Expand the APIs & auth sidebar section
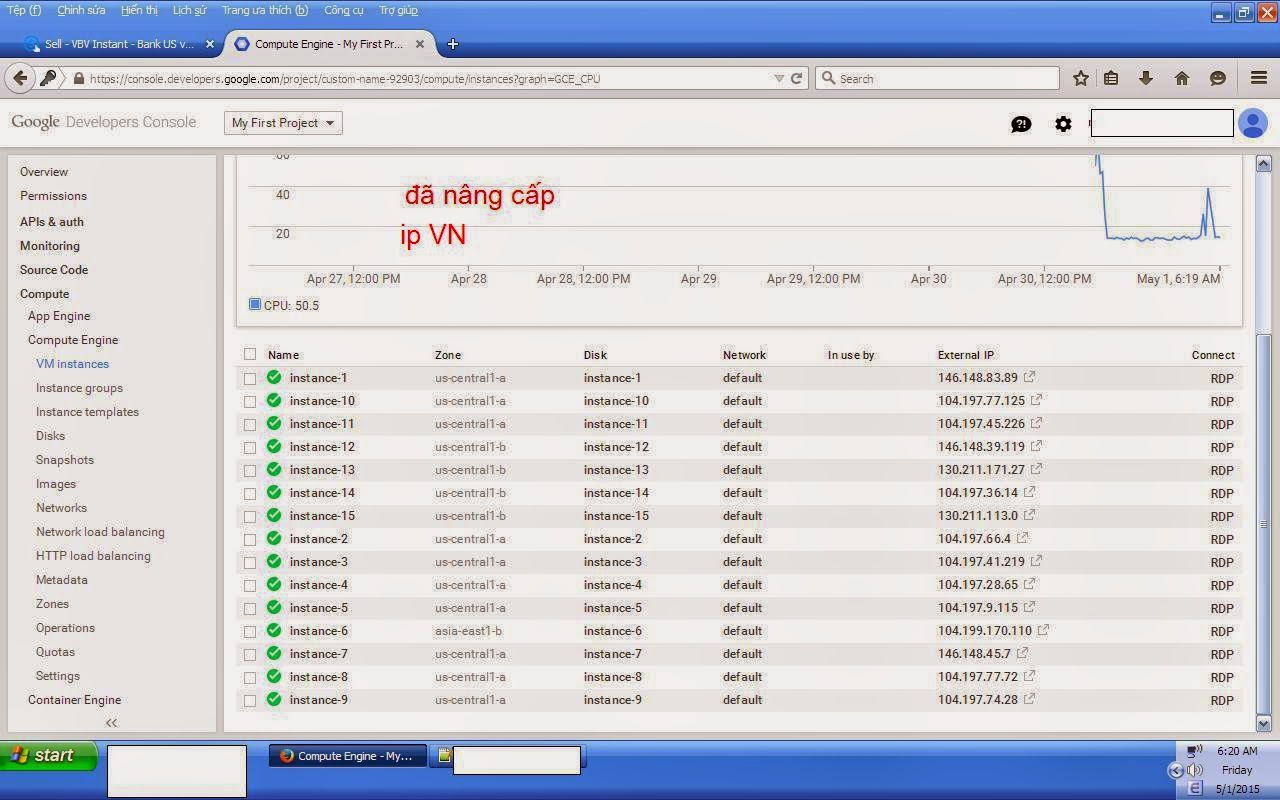 52,221
